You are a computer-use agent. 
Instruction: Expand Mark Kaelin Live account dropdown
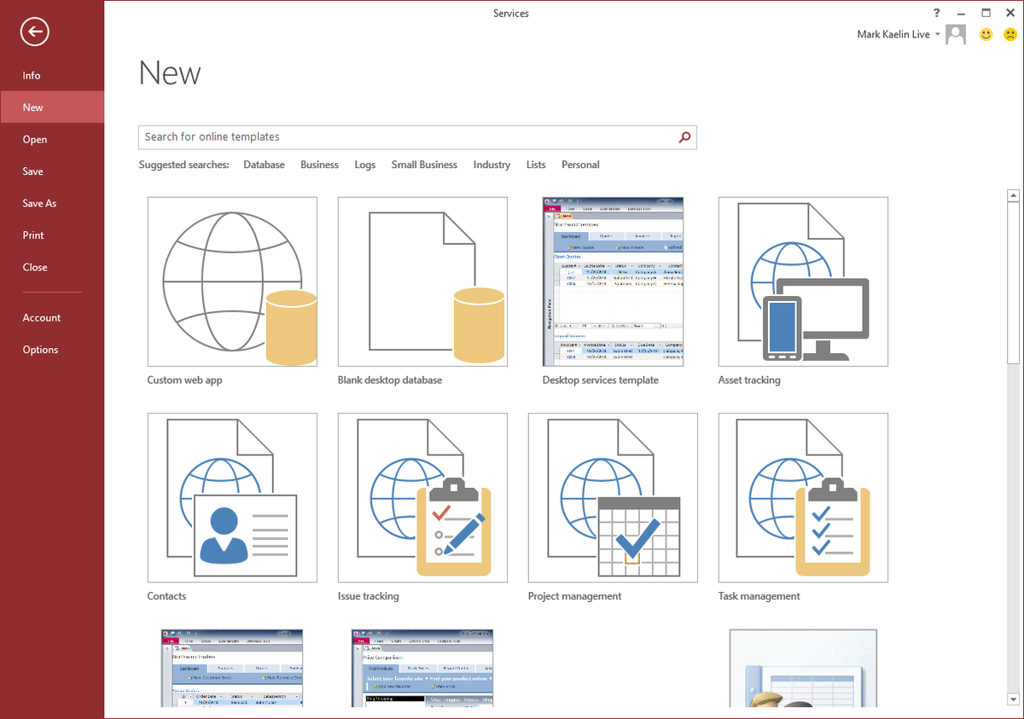pyautogui.click(x=937, y=34)
